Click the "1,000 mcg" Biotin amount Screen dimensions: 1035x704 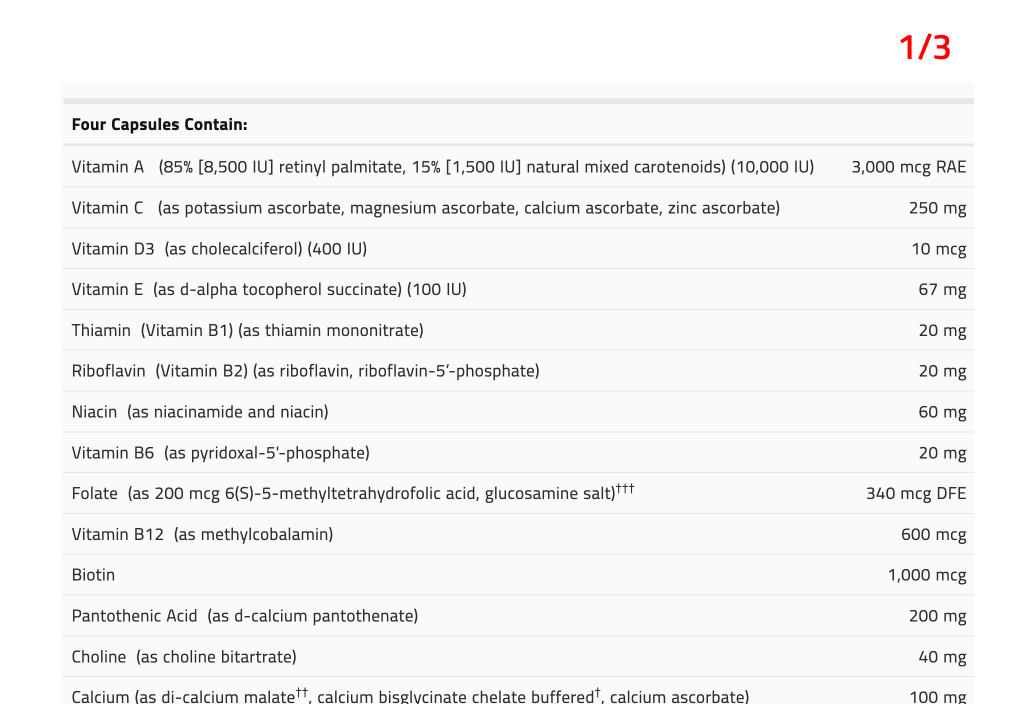[x=927, y=575]
